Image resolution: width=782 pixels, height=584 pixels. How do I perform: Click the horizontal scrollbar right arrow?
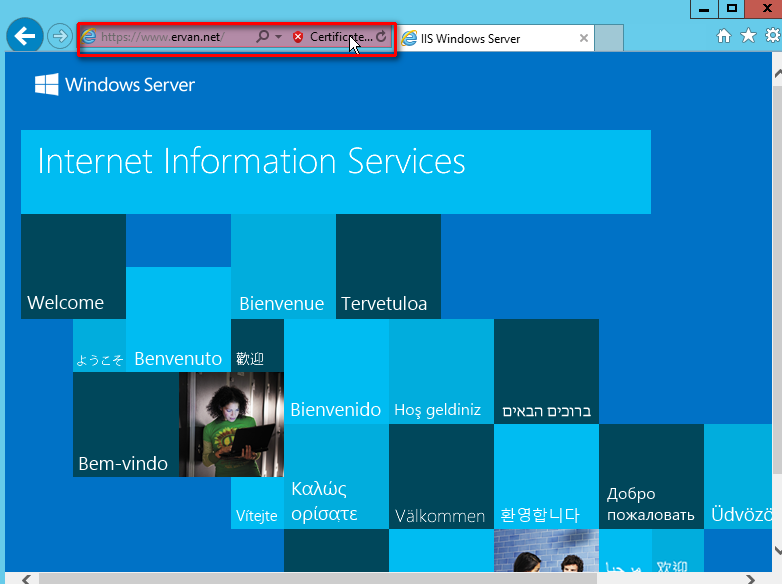751,579
